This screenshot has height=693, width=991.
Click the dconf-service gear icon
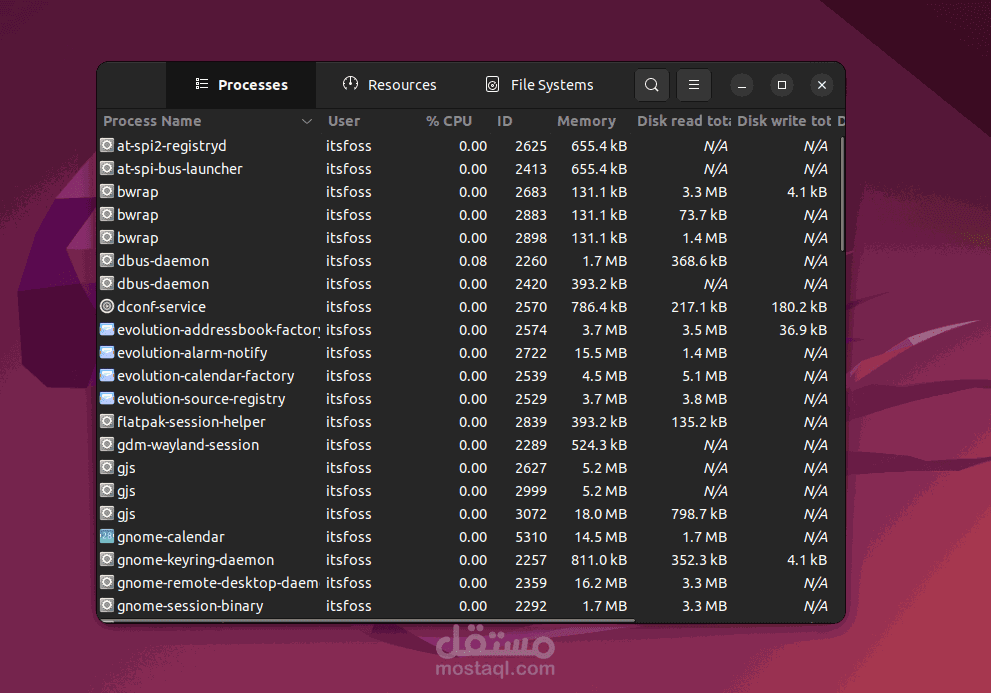click(x=106, y=306)
